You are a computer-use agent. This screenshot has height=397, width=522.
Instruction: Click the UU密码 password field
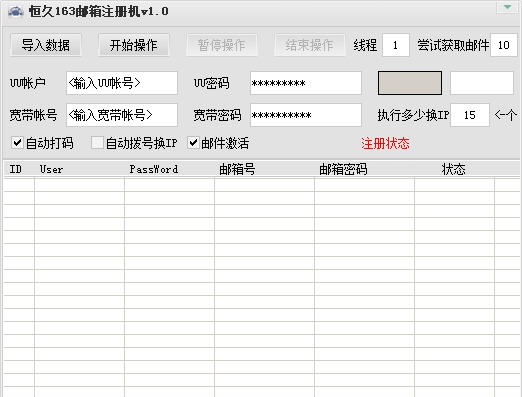coord(306,83)
